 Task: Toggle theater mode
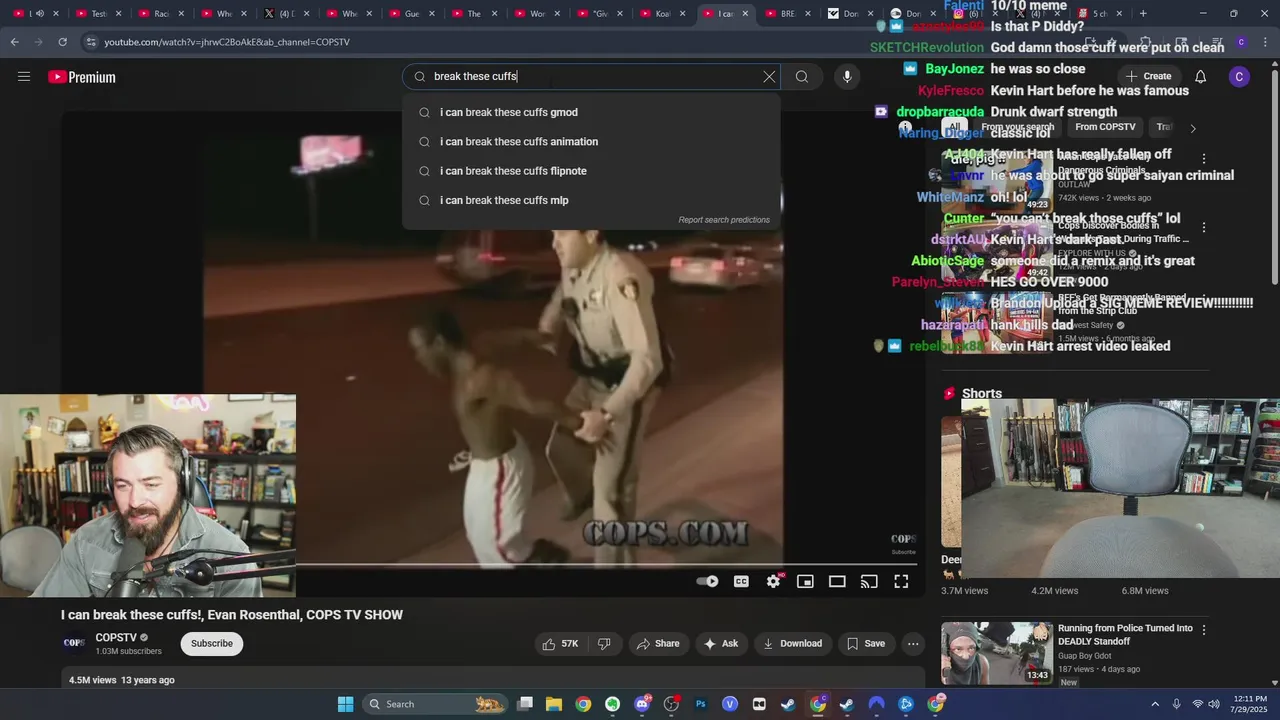(837, 581)
